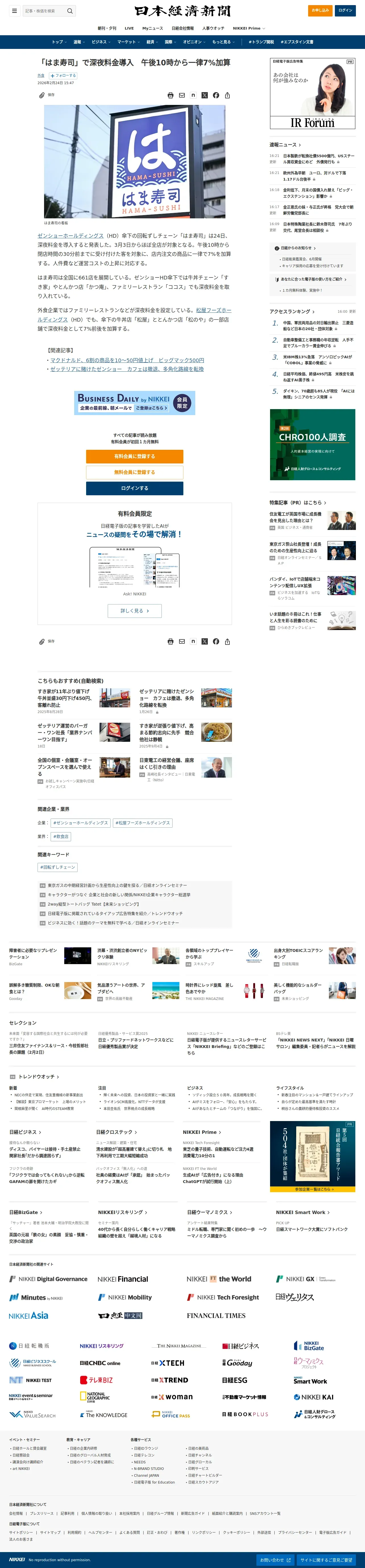365x1568 pixels.
Task: Click the X icon below the article
Action: (204, 642)
